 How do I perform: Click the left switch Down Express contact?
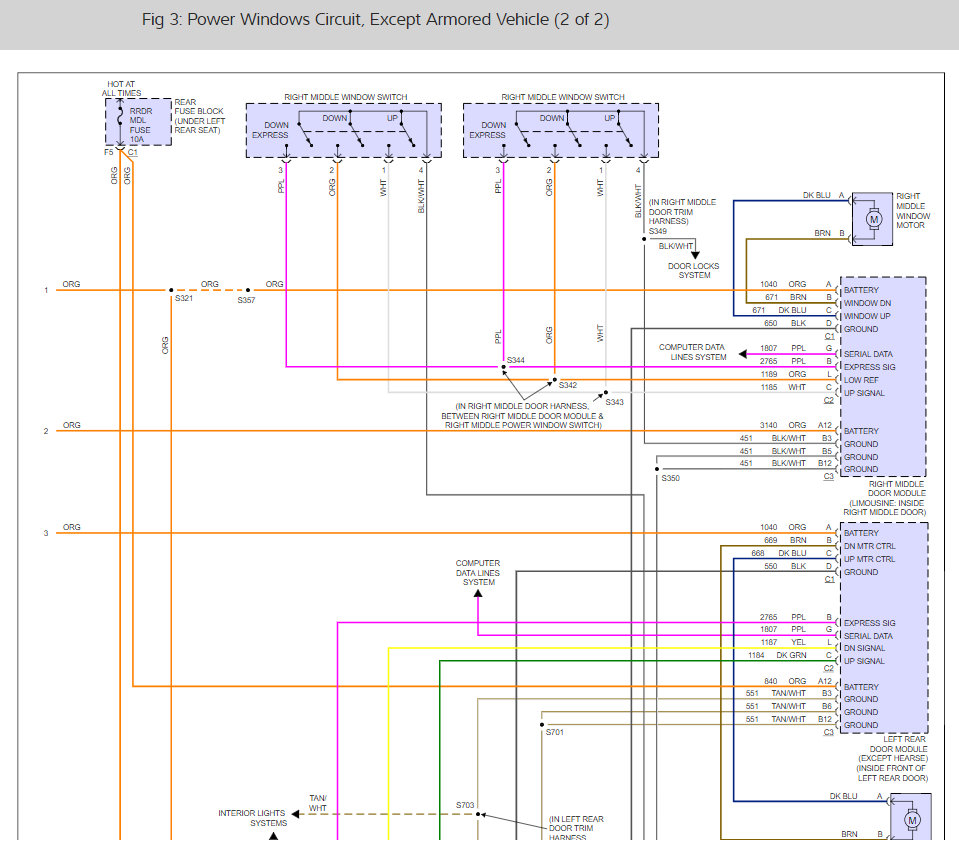(x=305, y=135)
